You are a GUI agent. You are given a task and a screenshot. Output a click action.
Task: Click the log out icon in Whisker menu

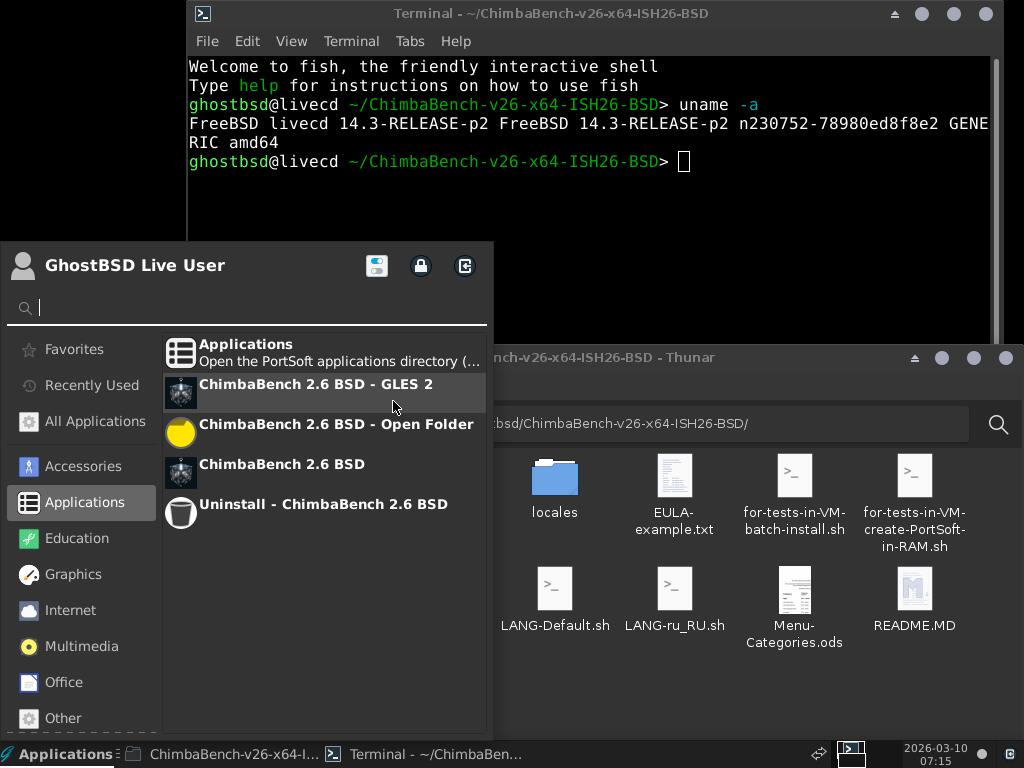tap(464, 266)
